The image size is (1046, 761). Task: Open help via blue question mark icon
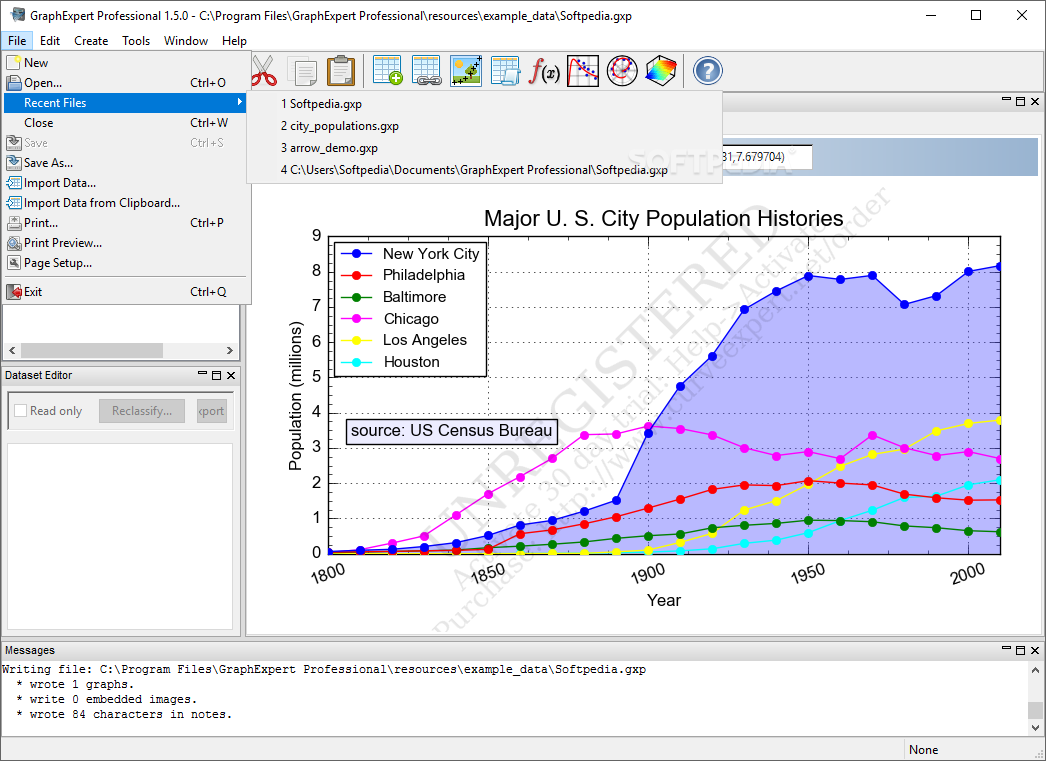[708, 71]
